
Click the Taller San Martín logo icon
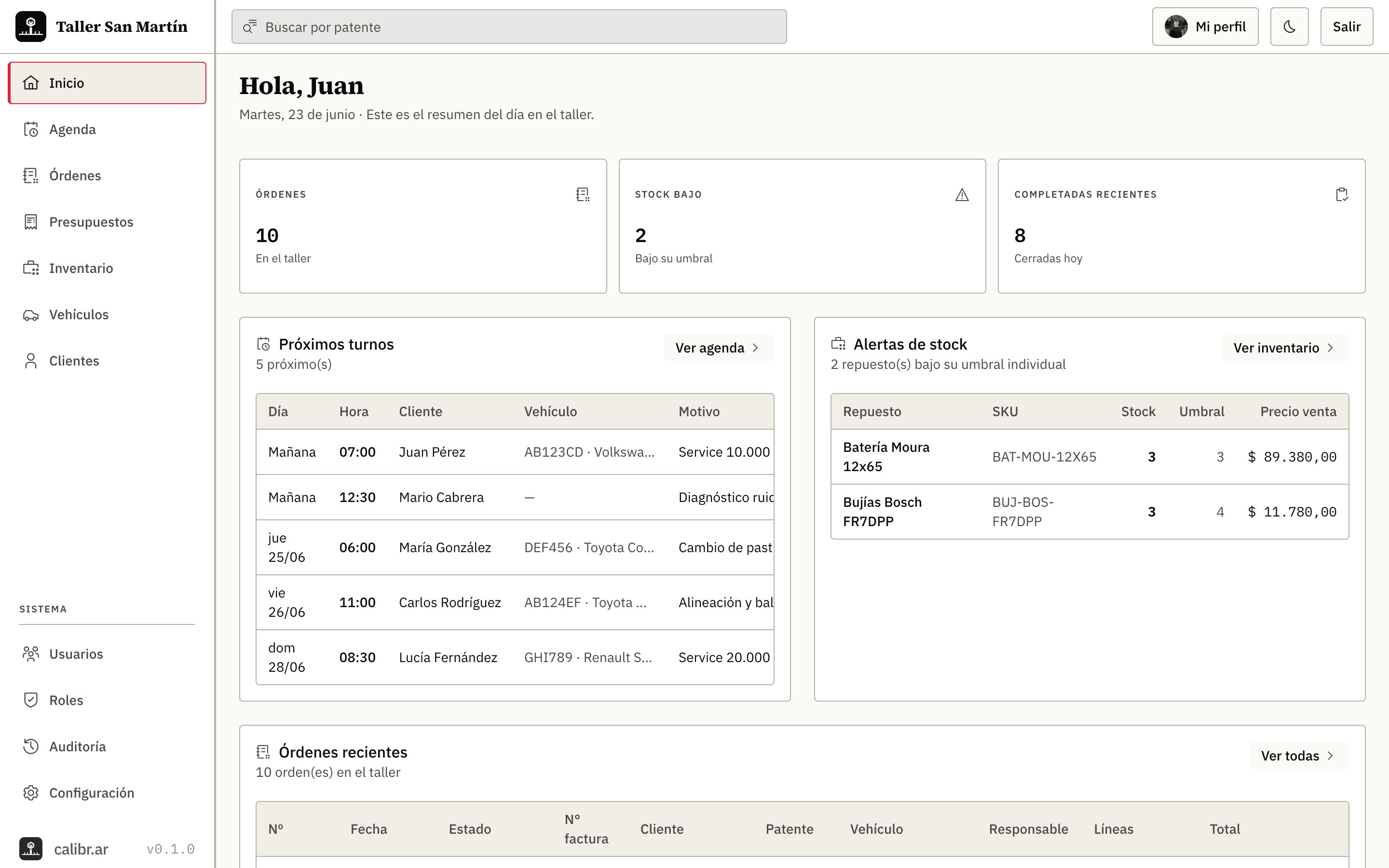point(30,27)
